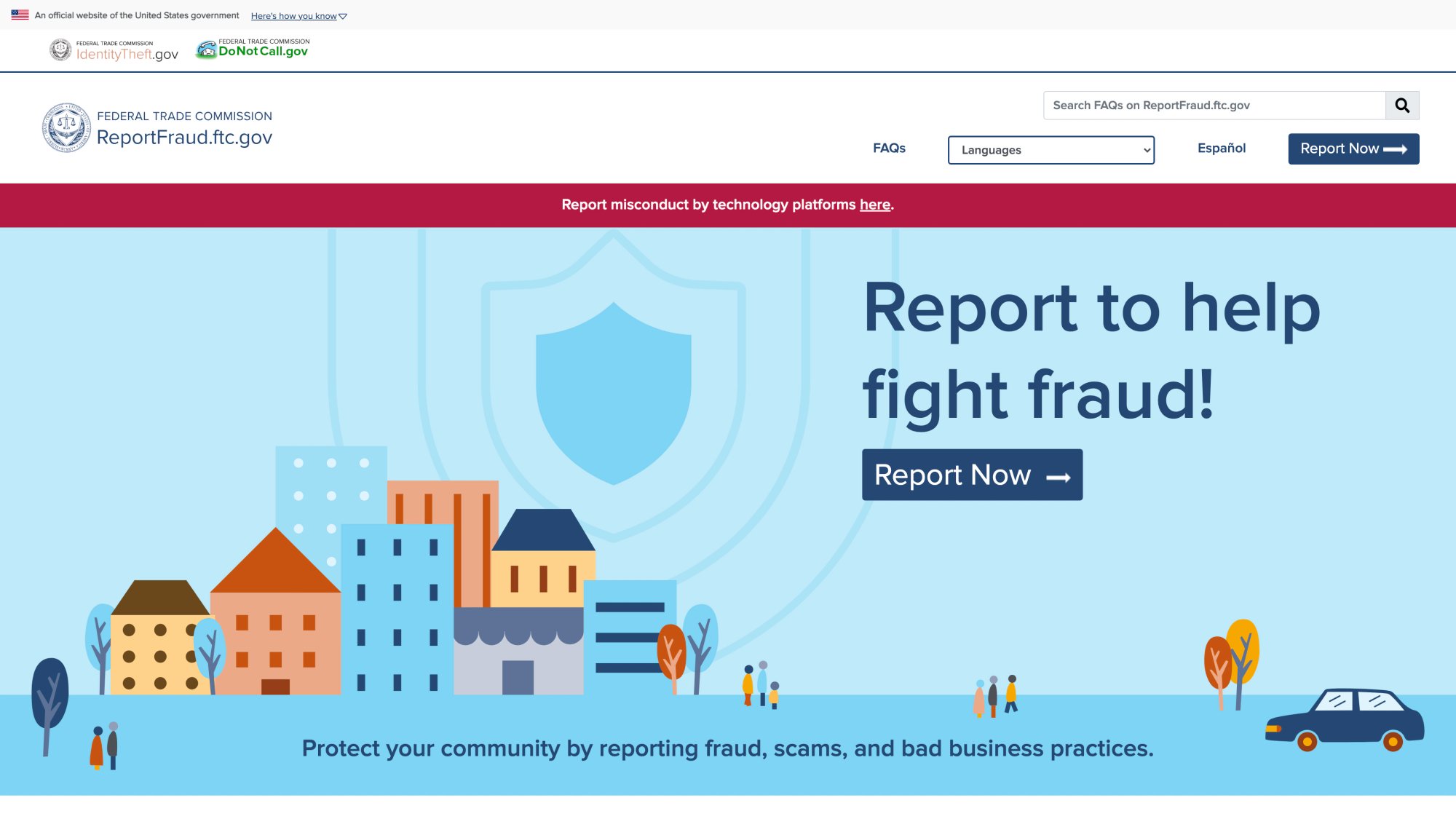Click the magnifying glass search icon
1456x819 pixels.
(x=1402, y=105)
